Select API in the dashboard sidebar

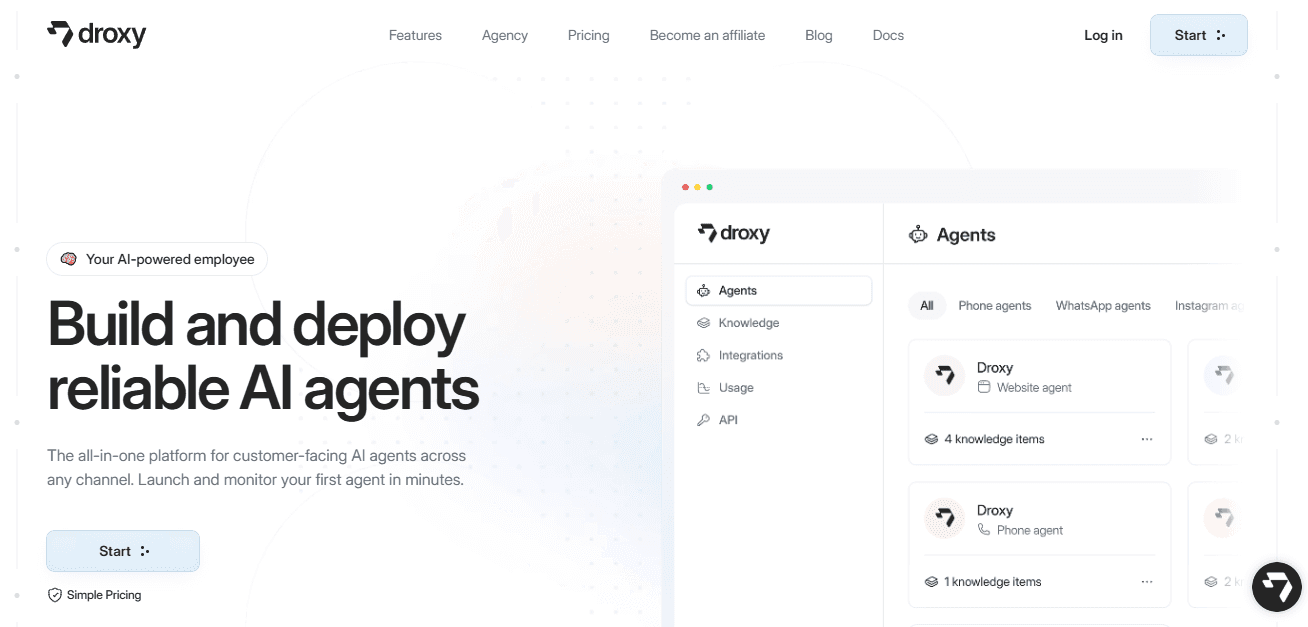pos(728,420)
